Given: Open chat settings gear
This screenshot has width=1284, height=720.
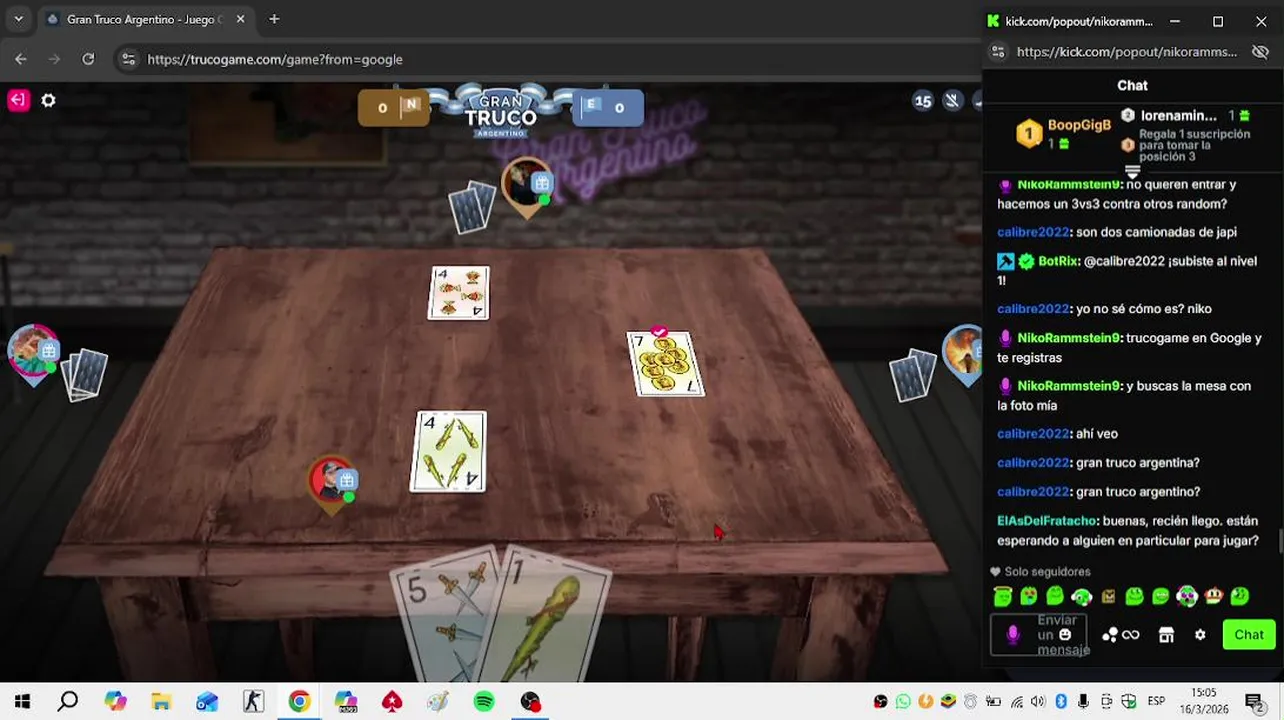Looking at the screenshot, I should [1200, 635].
